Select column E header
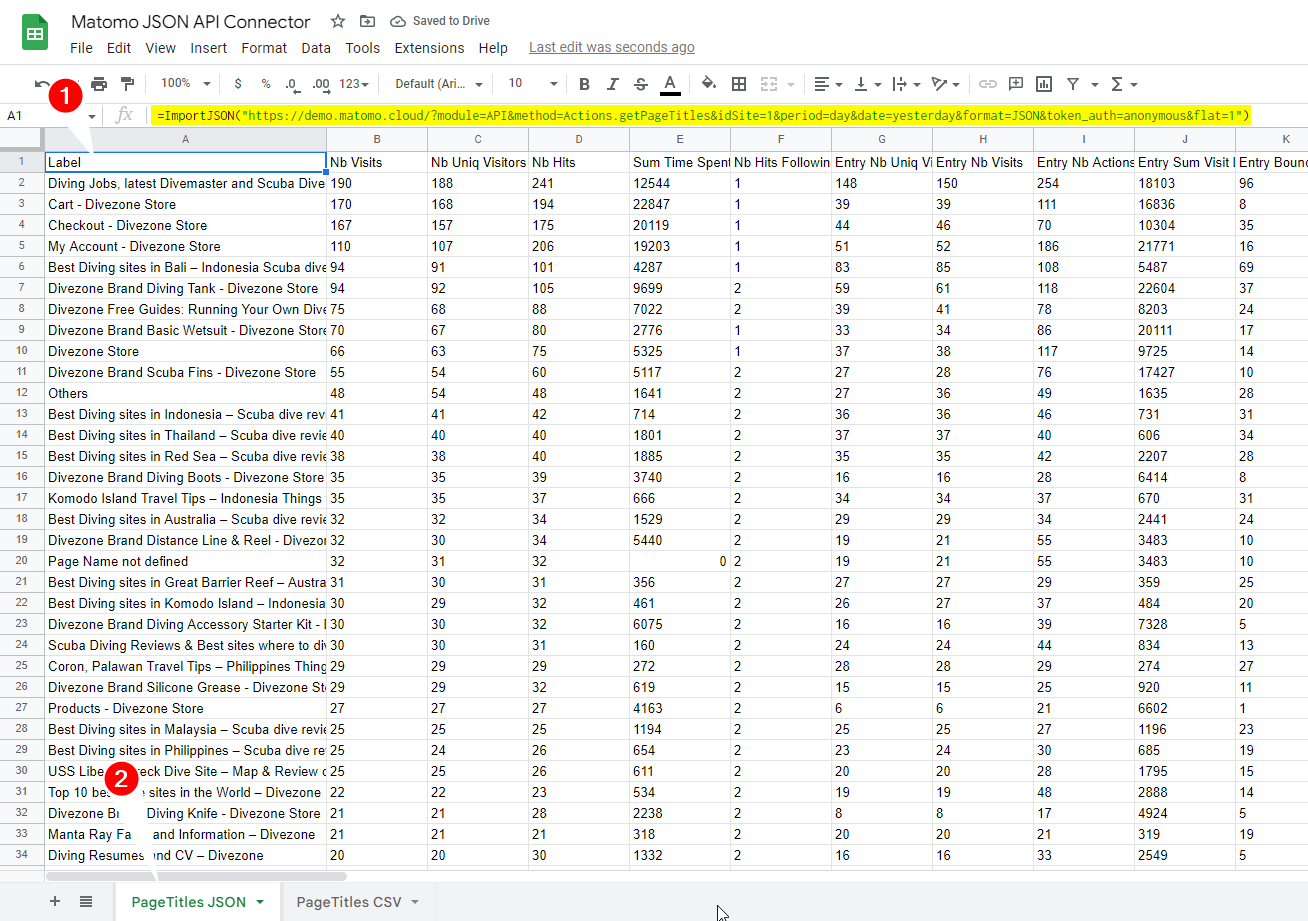 pos(680,139)
